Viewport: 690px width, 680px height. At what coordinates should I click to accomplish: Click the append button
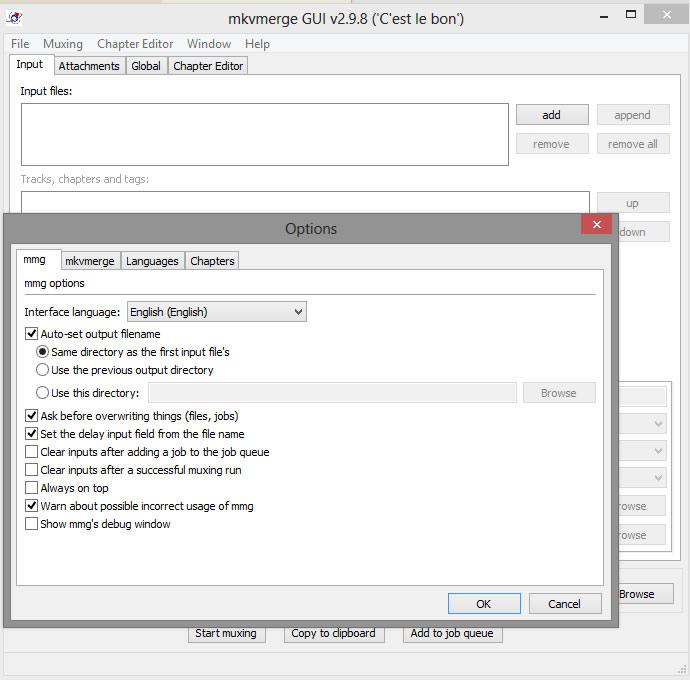coord(633,115)
